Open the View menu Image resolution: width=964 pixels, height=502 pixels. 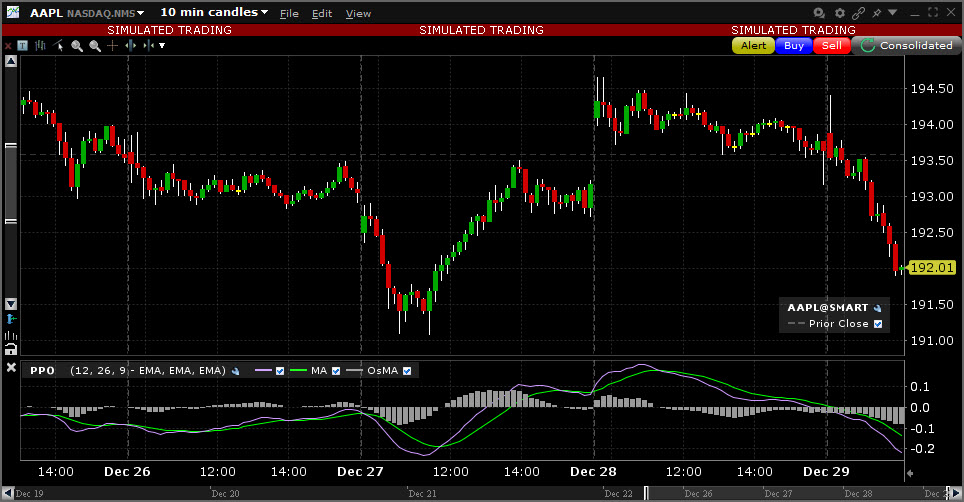tap(358, 14)
